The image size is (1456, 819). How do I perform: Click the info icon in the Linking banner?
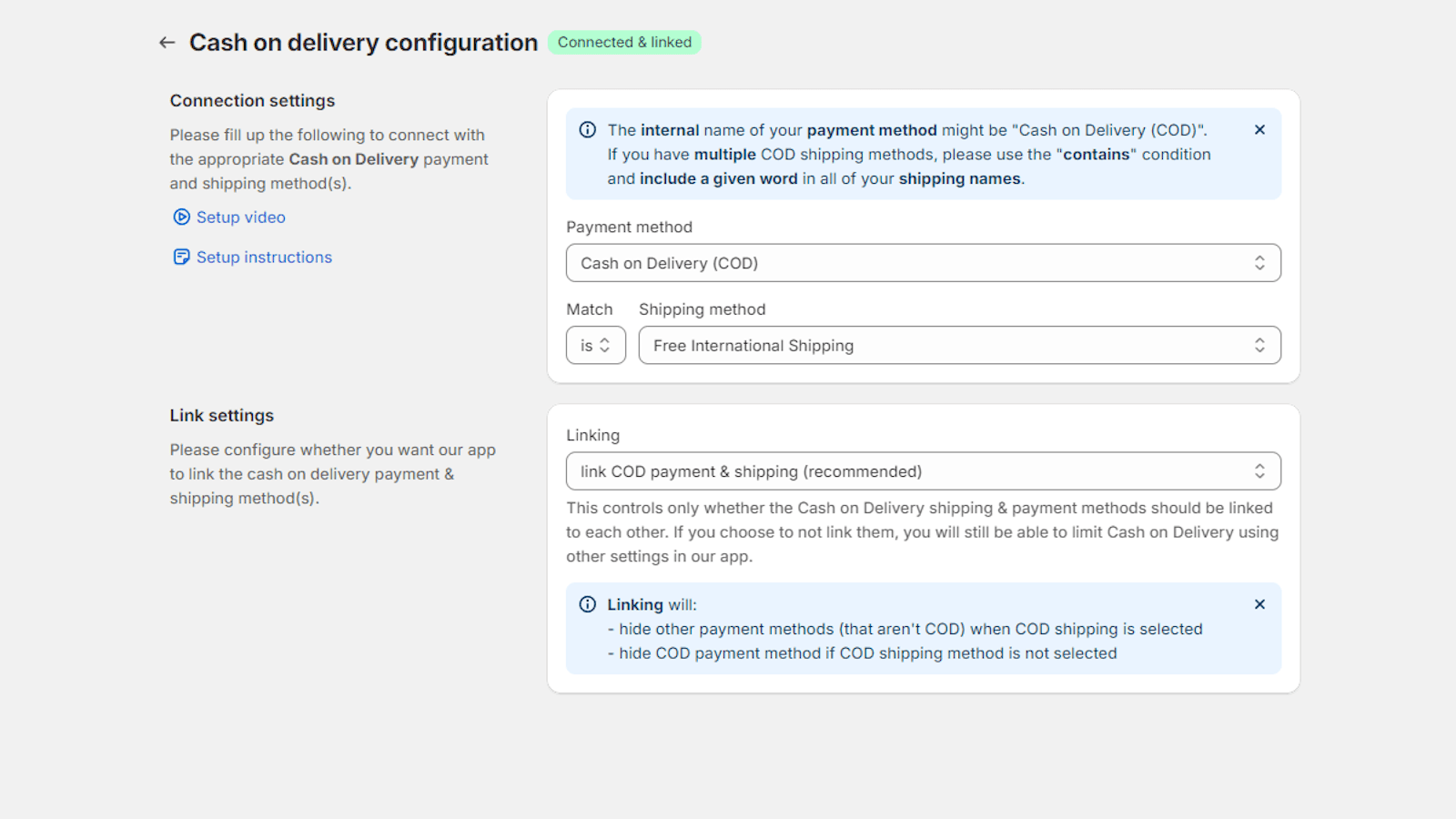588,604
